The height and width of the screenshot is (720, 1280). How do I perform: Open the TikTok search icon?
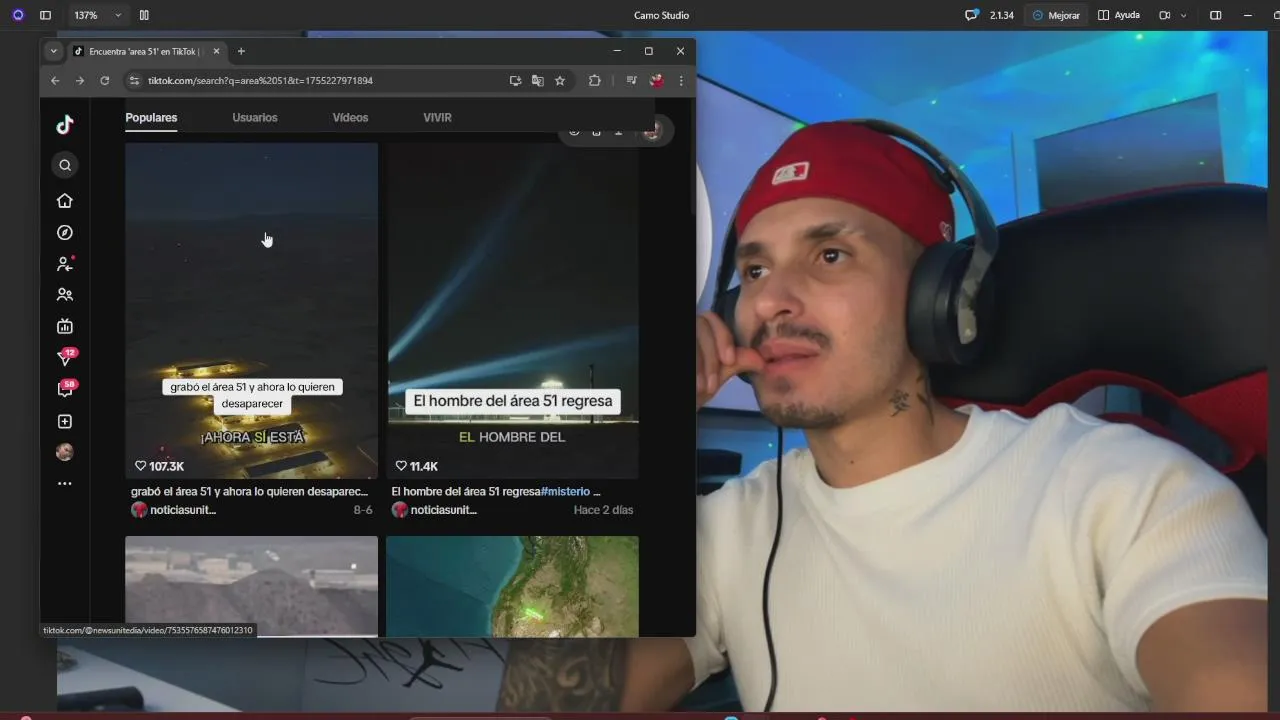point(65,165)
